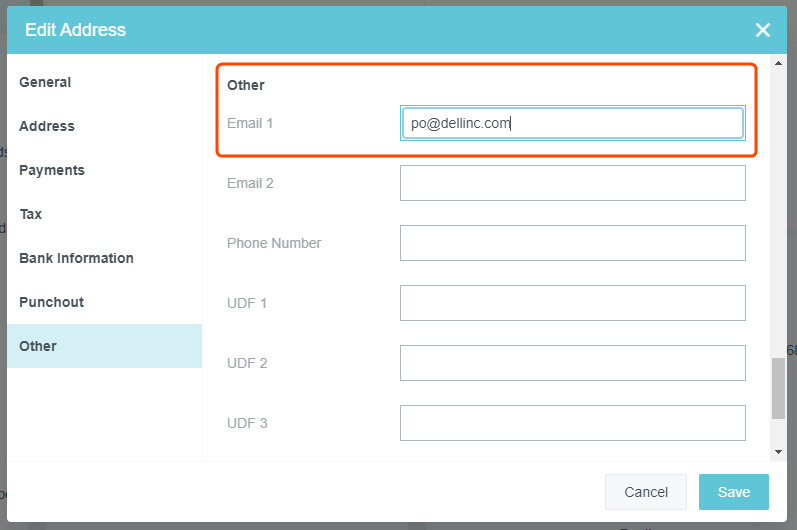
Task: Select the Punchout section
Action: [51, 302]
